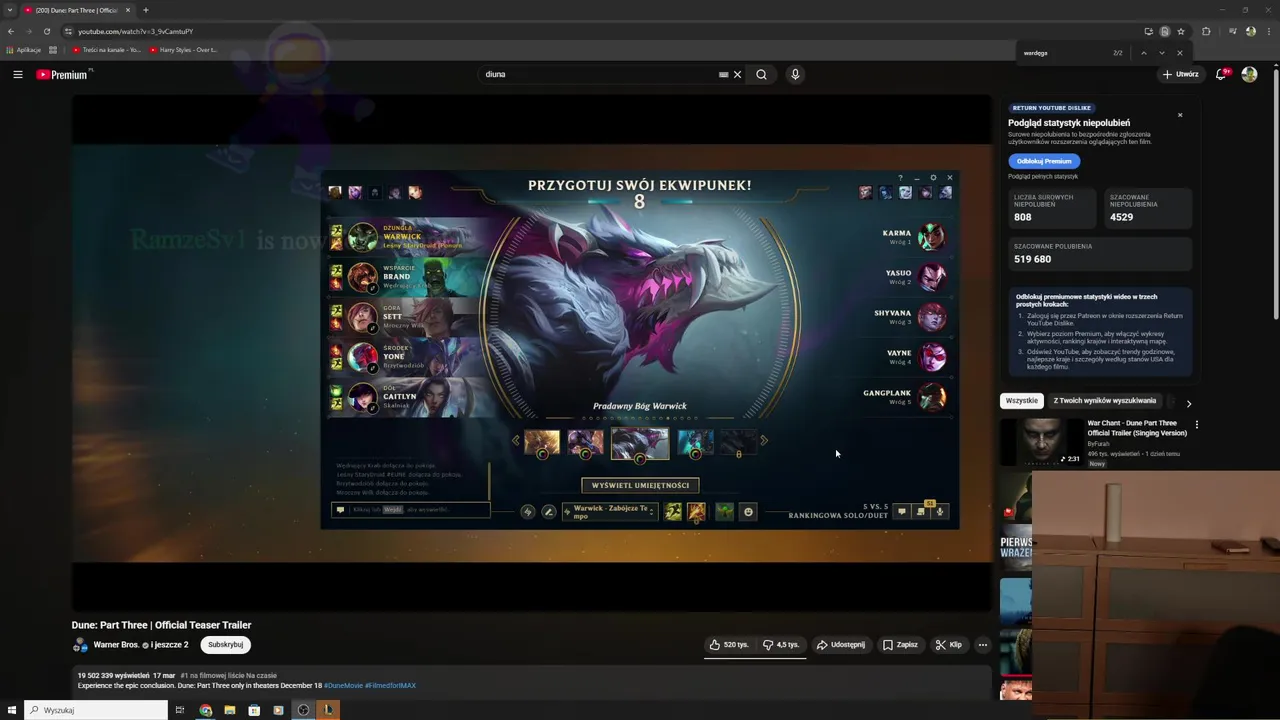The height and width of the screenshot is (720, 1280).
Task: Open the quick rune lightning icon
Action: 528,512
